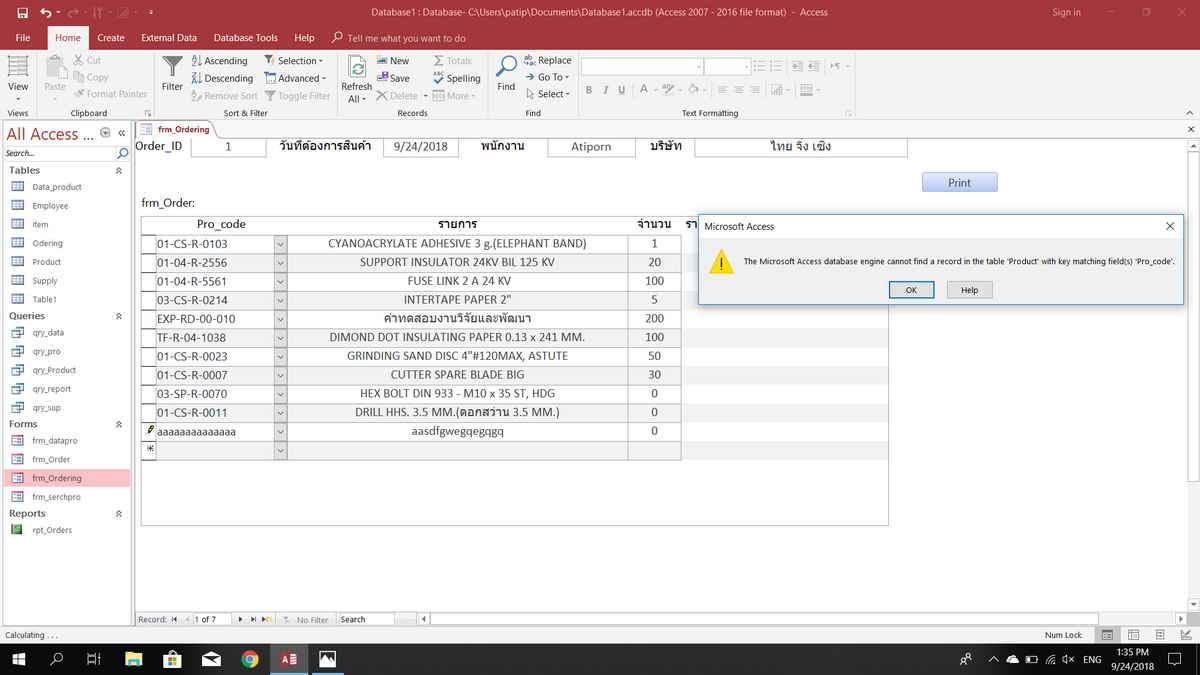
Task: Click OK in the Microsoft Access error dialog
Action: 911,290
